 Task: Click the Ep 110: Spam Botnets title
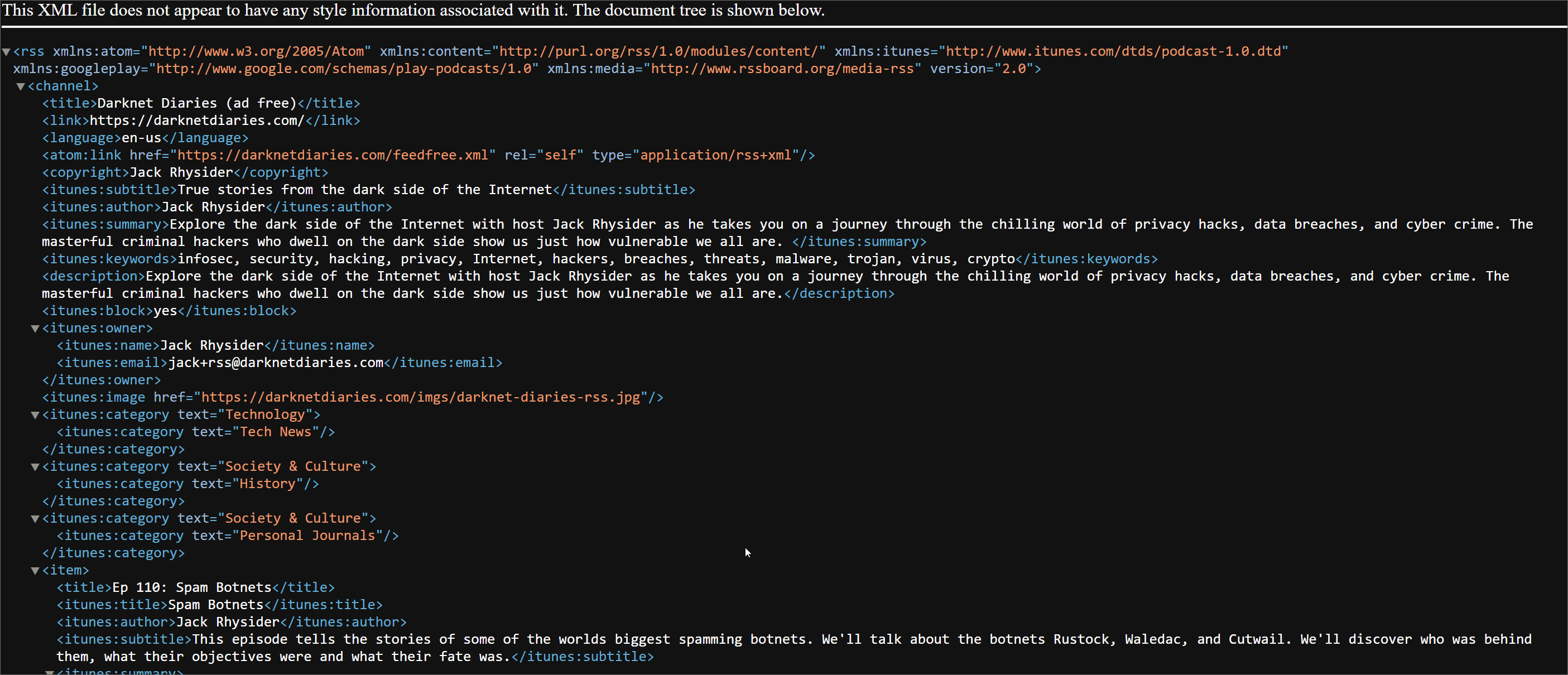(191, 588)
